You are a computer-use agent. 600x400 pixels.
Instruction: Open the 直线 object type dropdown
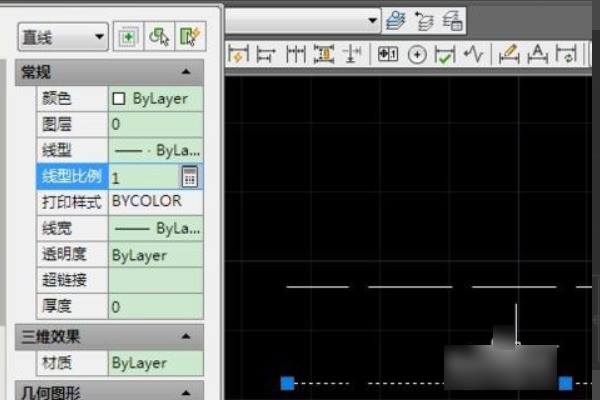62,37
